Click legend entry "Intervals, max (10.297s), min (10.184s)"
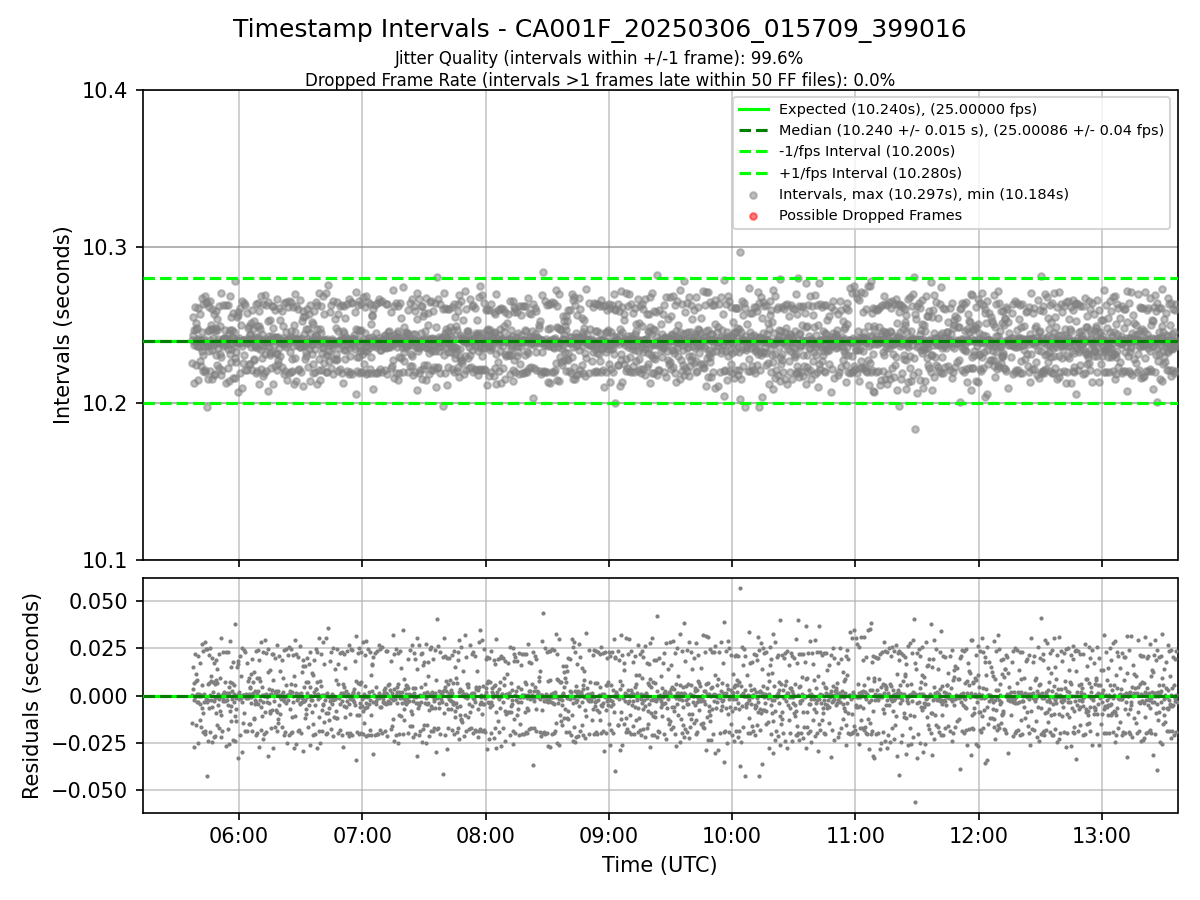 tap(924, 194)
